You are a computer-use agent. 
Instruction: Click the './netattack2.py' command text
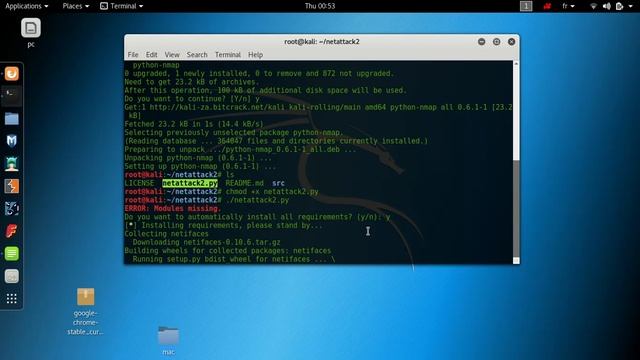(257, 200)
